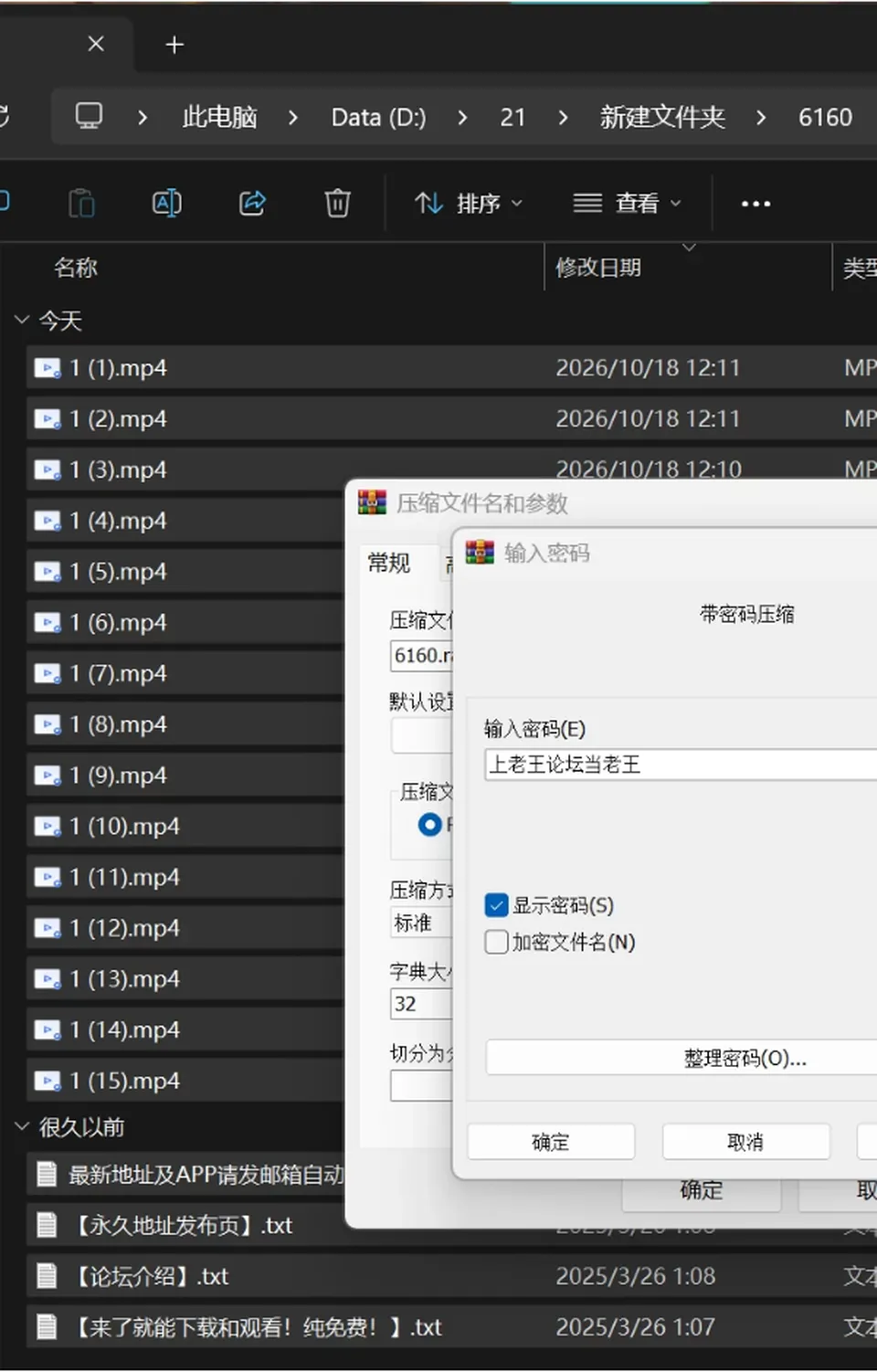Go to 新建文件夹 in the address bar
Screen dimensions: 877x1372
coord(662,117)
